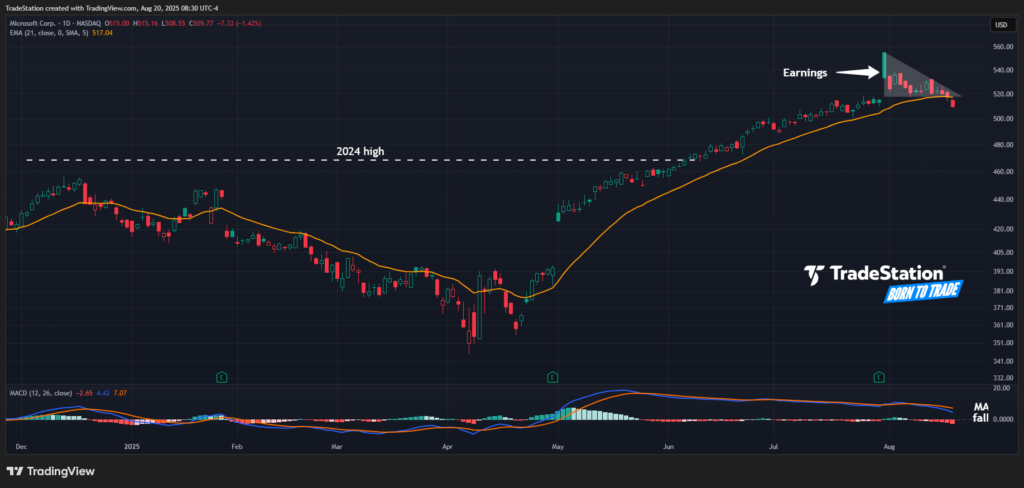Select the 2024 high dashed line label
This screenshot has width=1024, height=488.
pos(360,151)
